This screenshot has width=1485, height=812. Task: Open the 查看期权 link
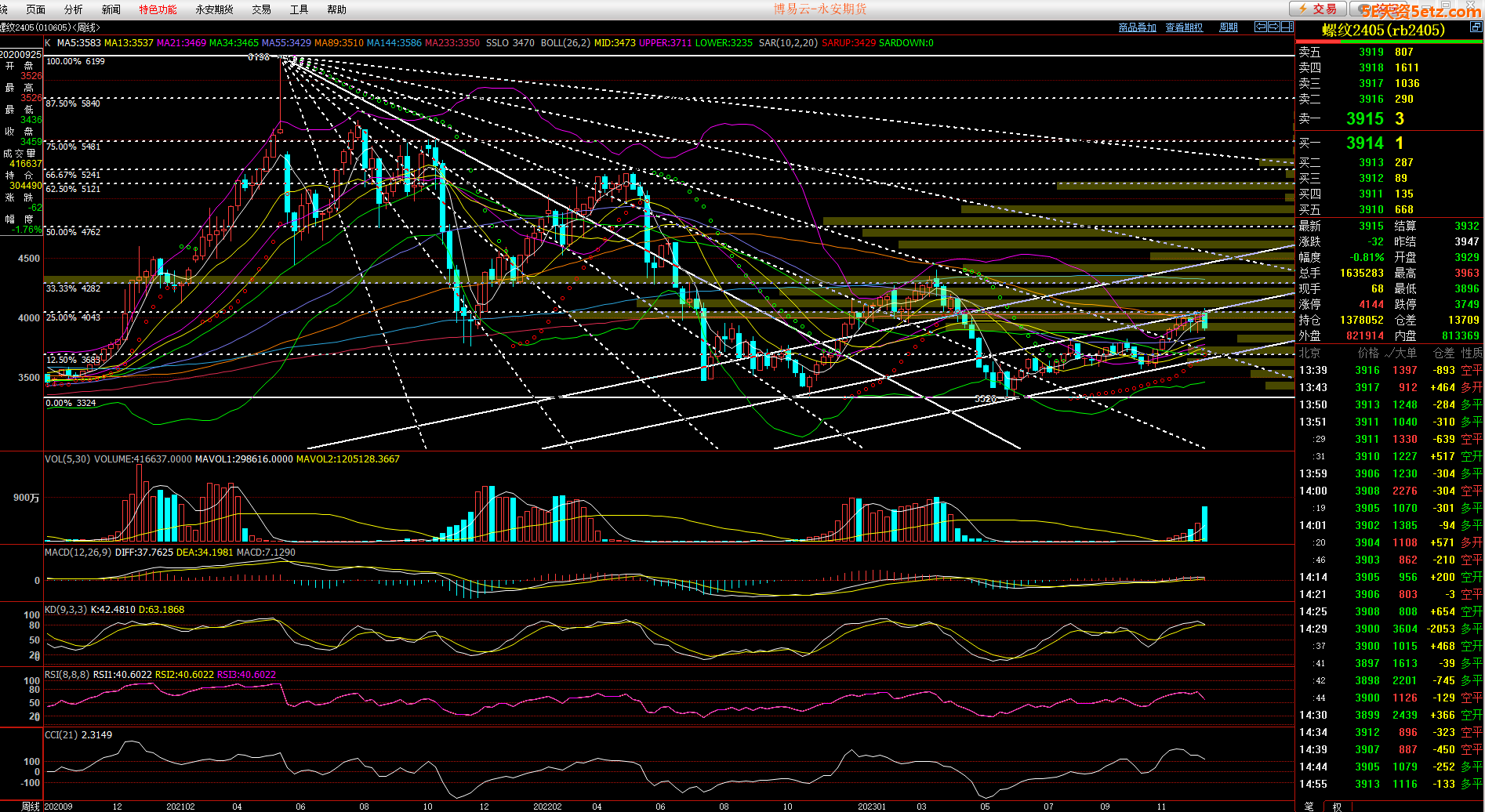1183,27
